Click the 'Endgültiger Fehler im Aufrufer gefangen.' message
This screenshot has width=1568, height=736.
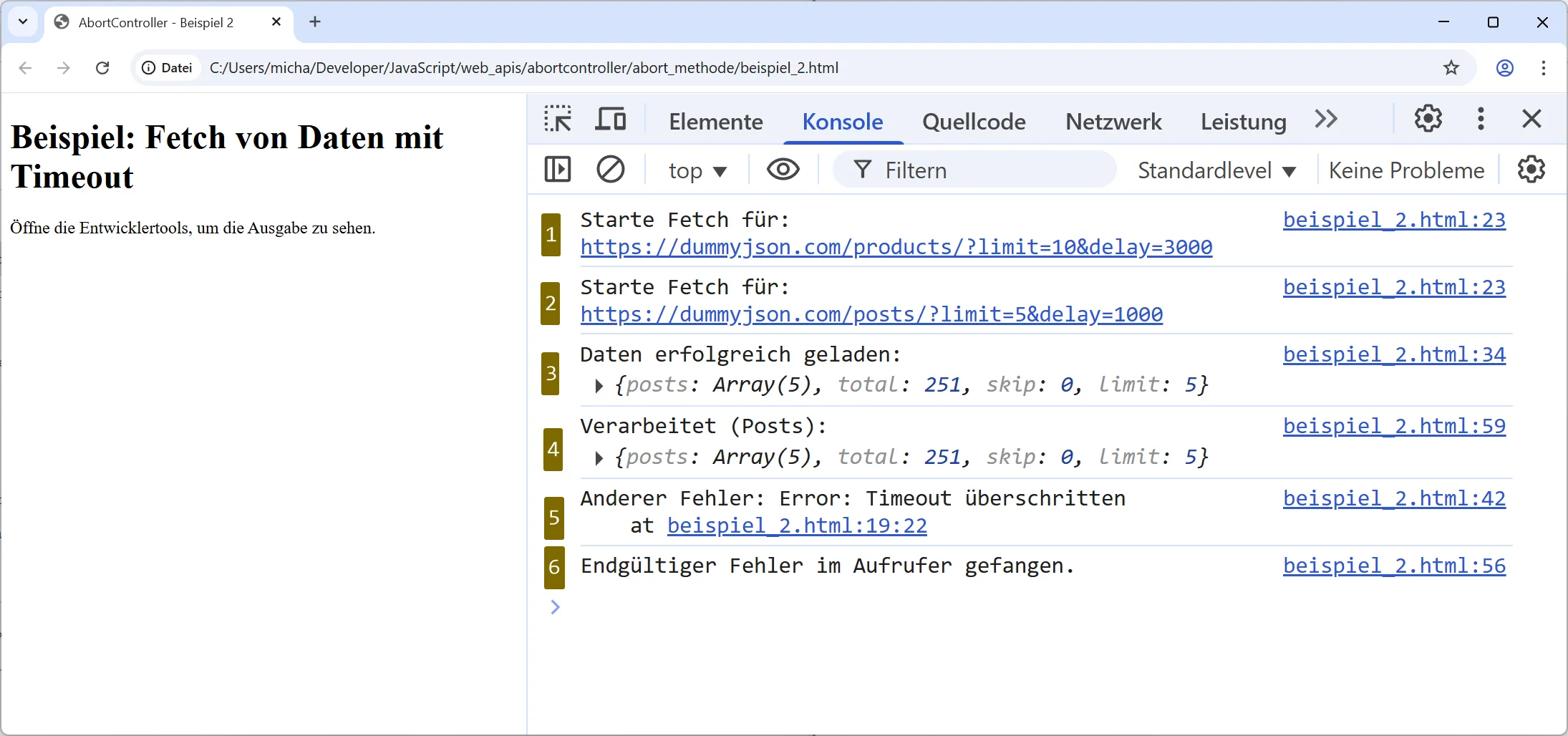coord(827,566)
